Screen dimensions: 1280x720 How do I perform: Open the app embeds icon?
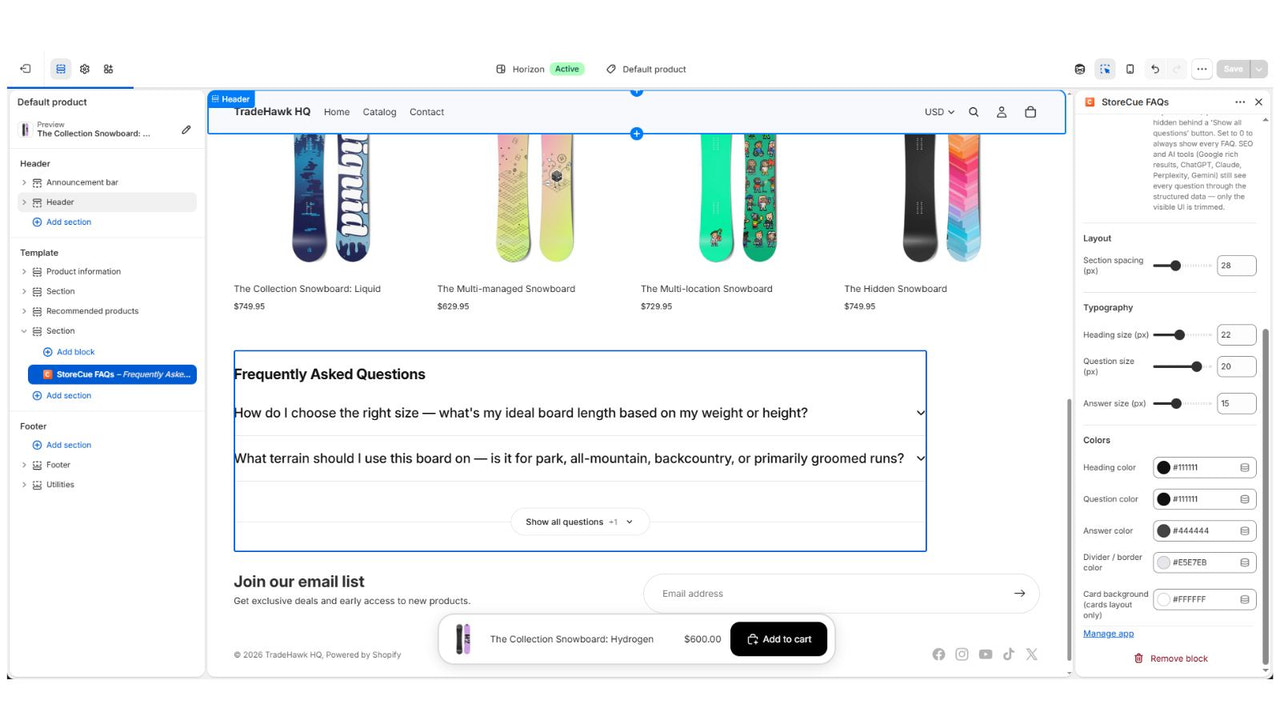coord(108,69)
